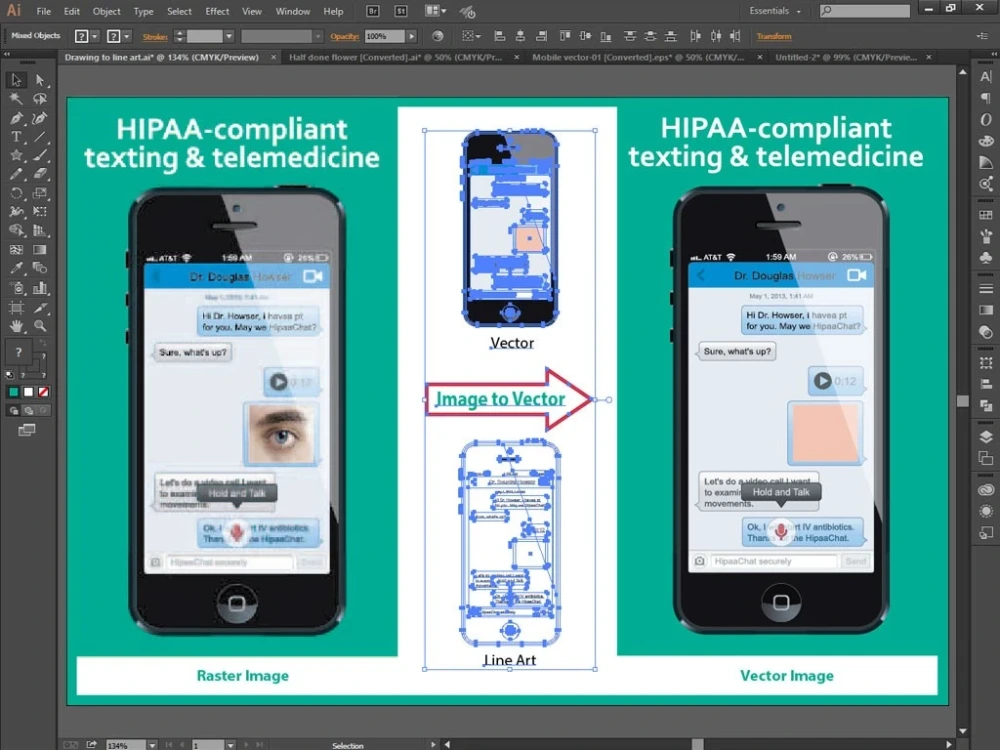This screenshot has height=750, width=1000.
Task: Open the Arrange Documents dropdown
Action: point(436,11)
